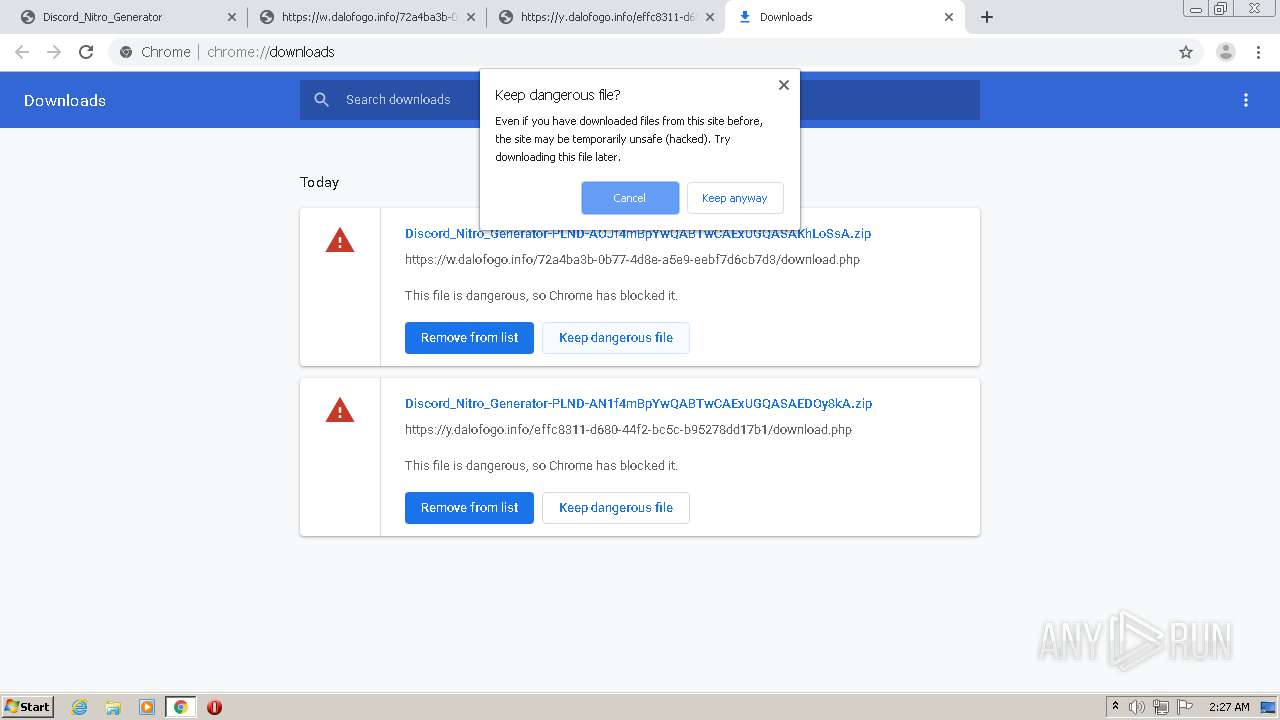Show hidden system tray icons
This screenshot has width=1280, height=720.
(x=1115, y=707)
